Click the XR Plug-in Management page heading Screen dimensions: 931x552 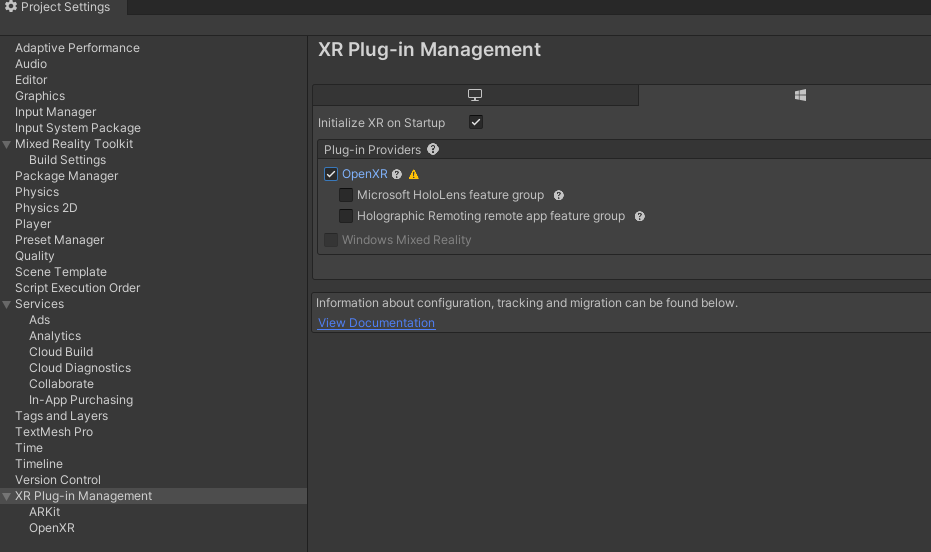tap(429, 50)
